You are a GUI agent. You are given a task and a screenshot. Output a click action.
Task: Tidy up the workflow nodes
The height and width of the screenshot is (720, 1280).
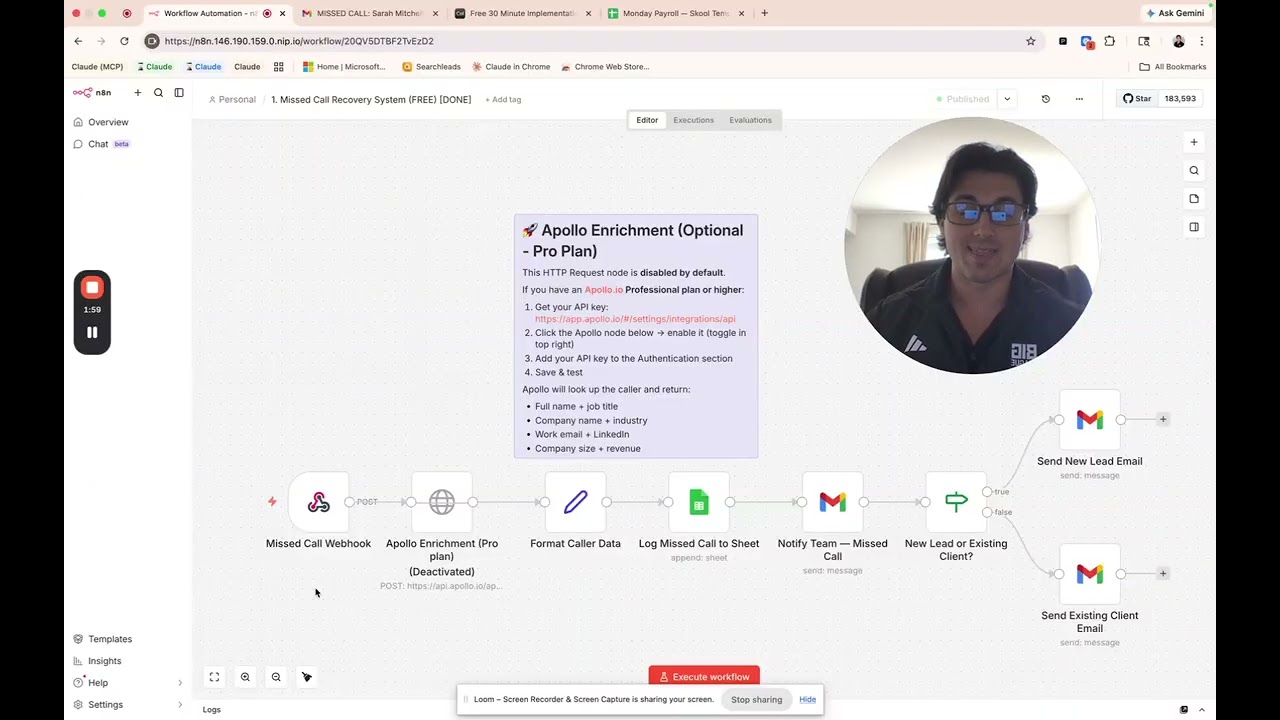(x=307, y=677)
